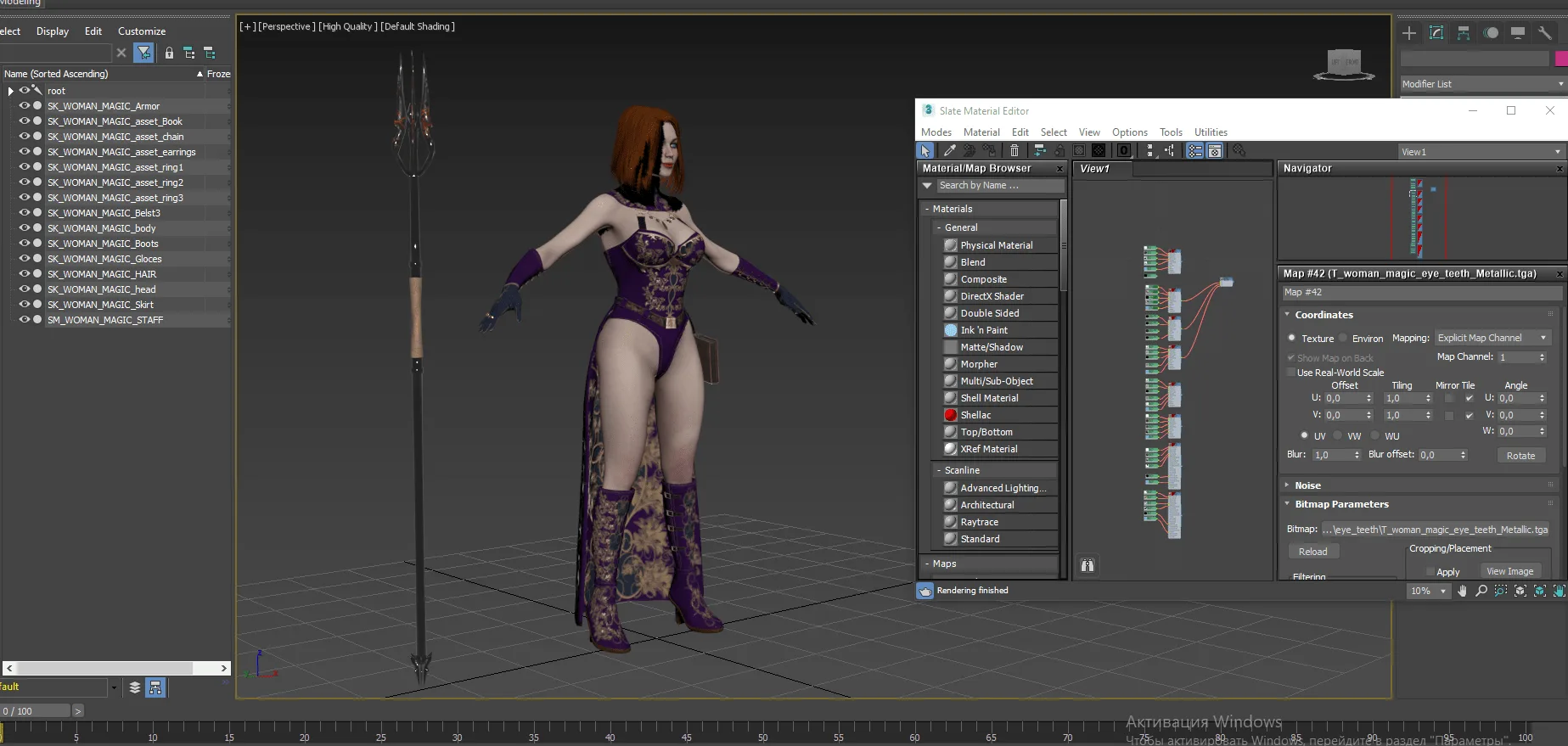Click viewport ViewCube in perspective view
The image size is (1568, 746).
tap(1344, 65)
